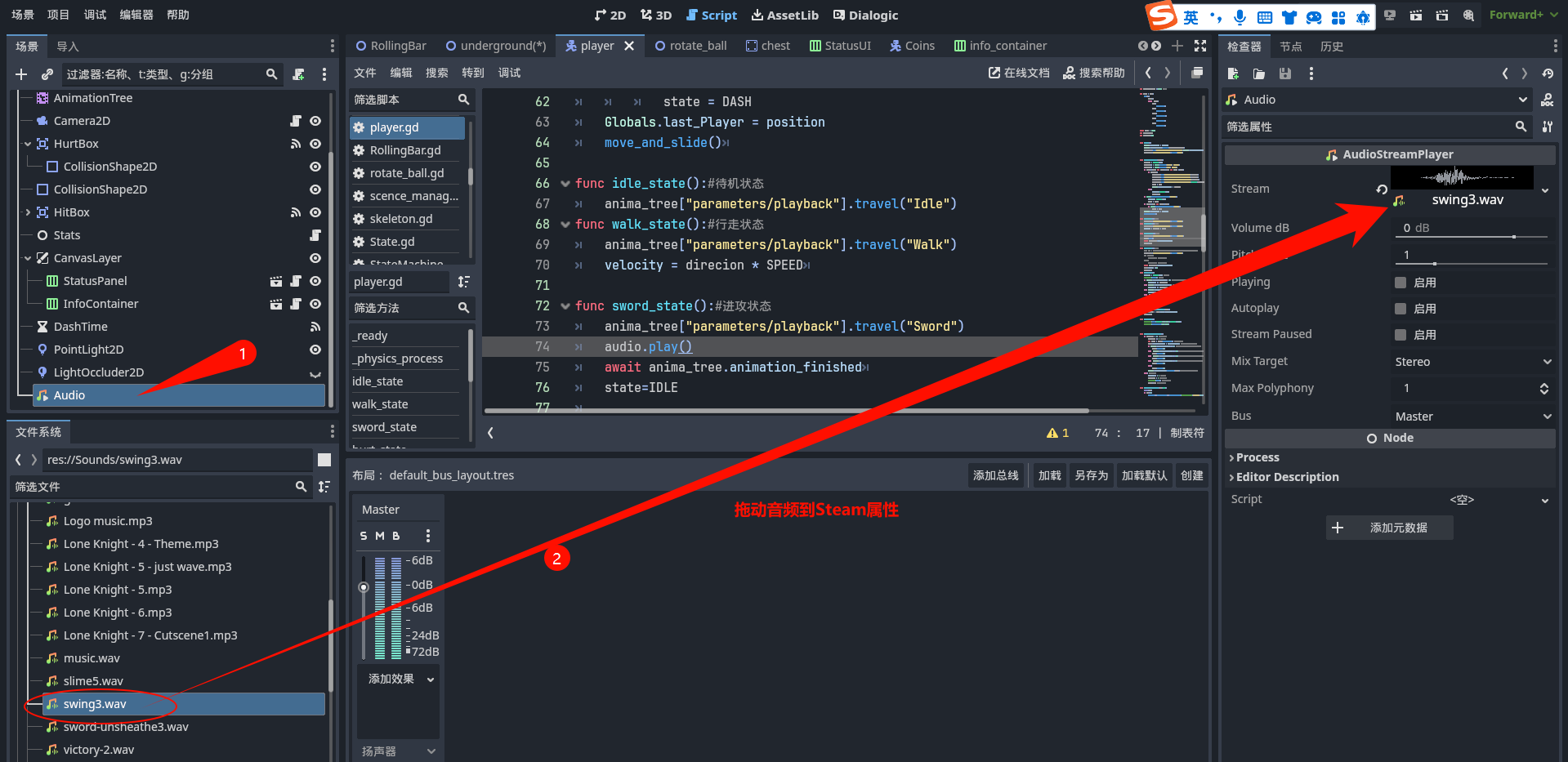
Task: Adjust the Pitch Scale slider
Action: [1472, 264]
